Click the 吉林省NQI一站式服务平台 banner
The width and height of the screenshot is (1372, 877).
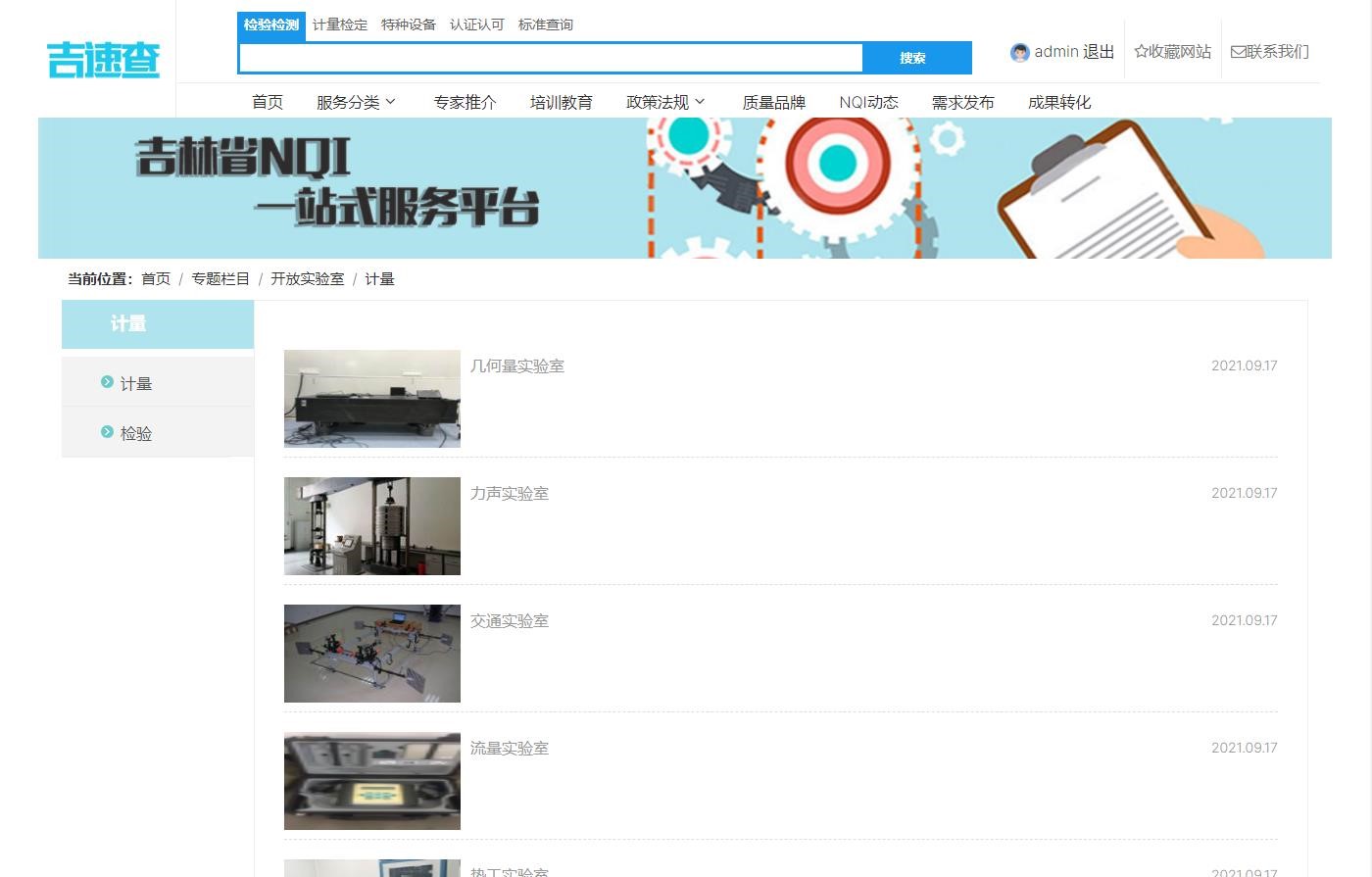coord(685,188)
